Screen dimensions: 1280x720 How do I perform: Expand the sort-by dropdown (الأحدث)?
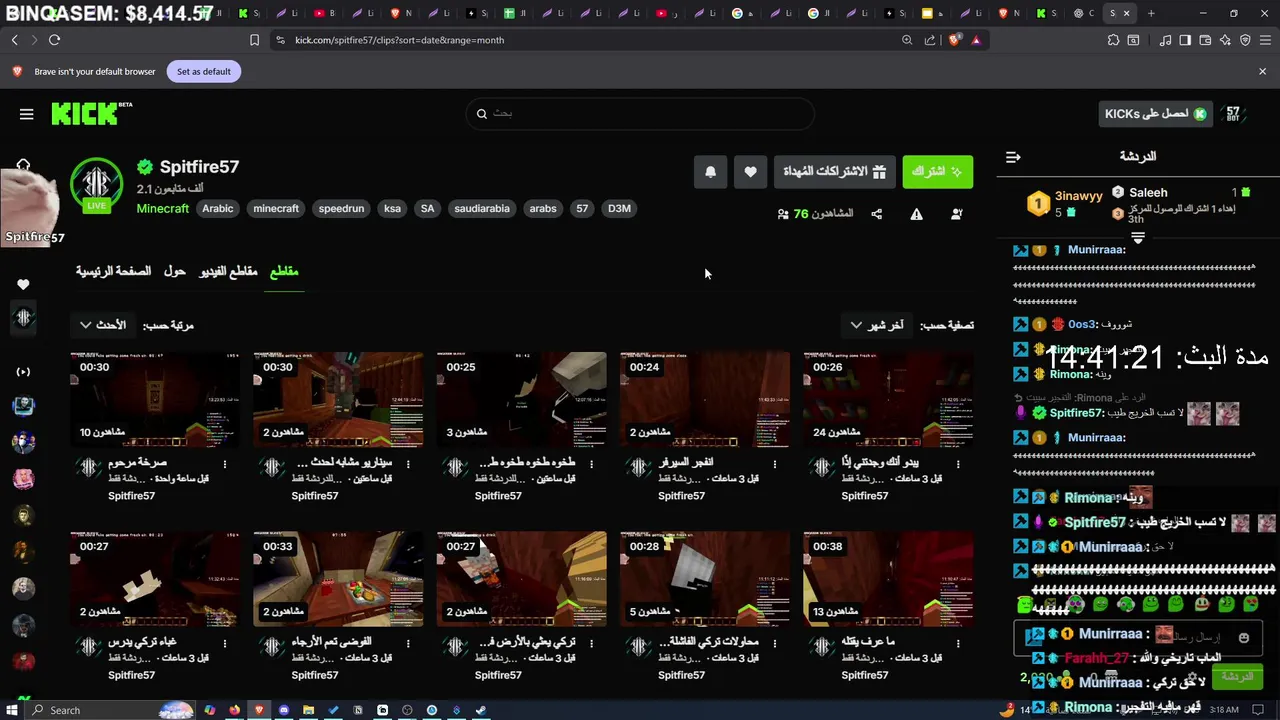click(x=102, y=325)
